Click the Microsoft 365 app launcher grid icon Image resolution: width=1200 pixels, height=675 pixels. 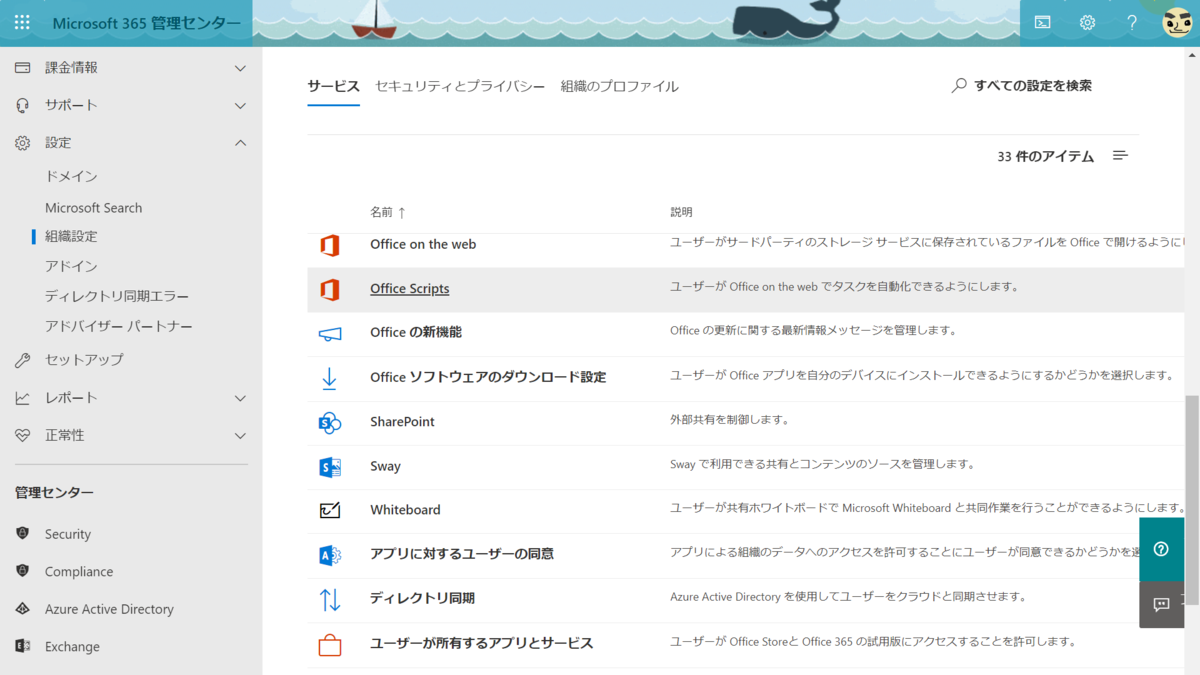pyautogui.click(x=21, y=22)
